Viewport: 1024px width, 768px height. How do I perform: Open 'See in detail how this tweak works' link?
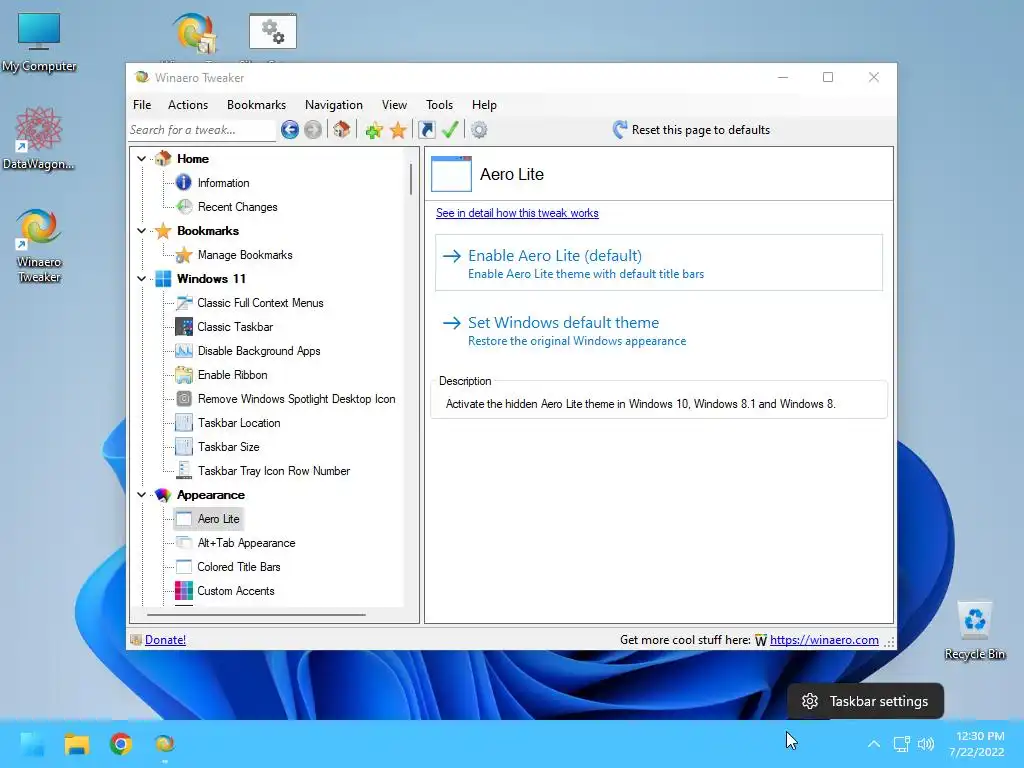coord(517,213)
